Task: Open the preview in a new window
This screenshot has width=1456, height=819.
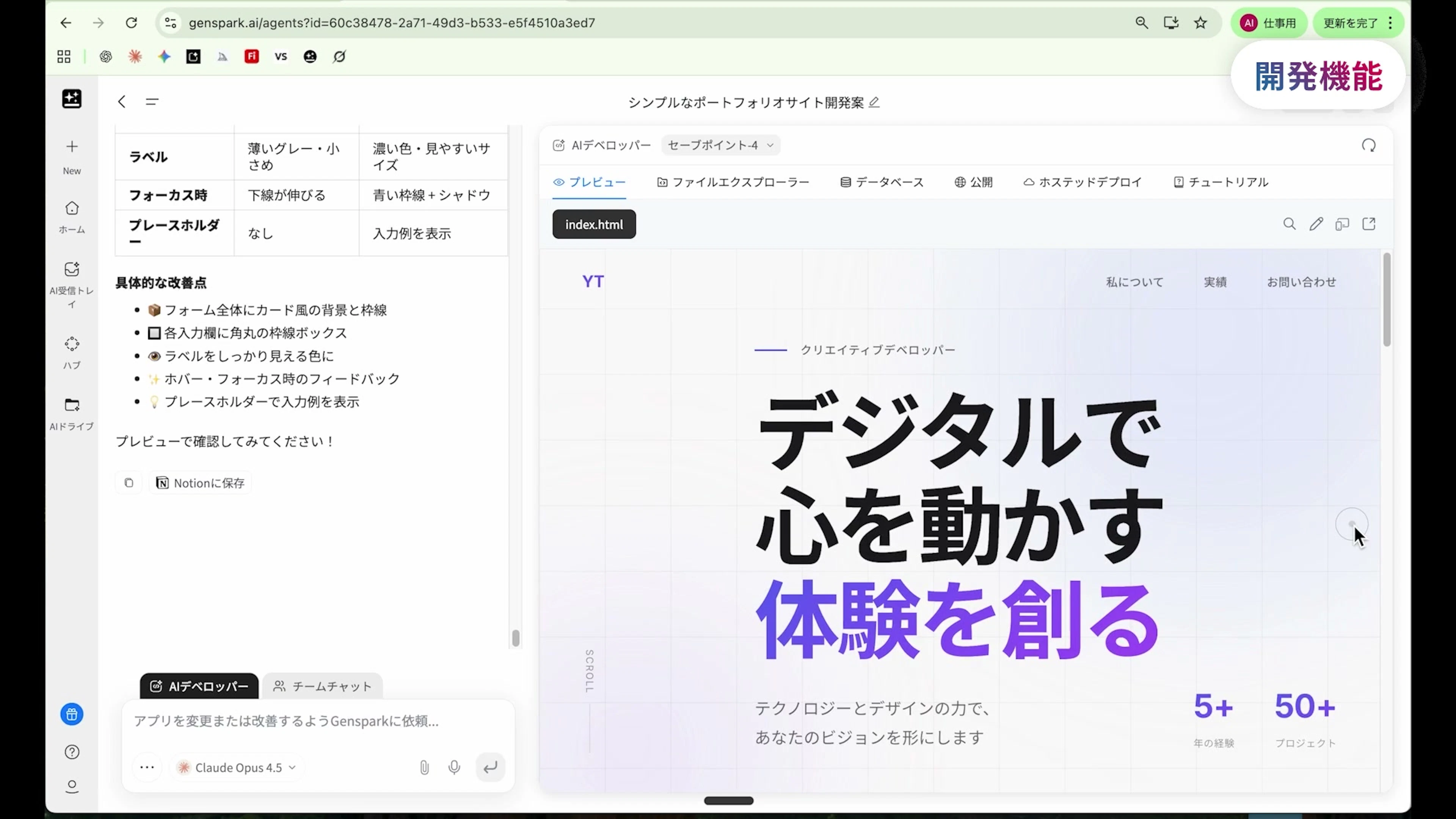Action: click(1369, 224)
